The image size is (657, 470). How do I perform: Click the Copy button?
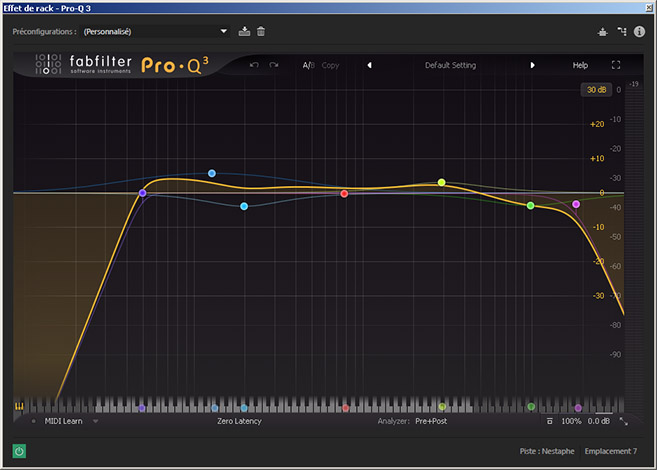point(330,65)
